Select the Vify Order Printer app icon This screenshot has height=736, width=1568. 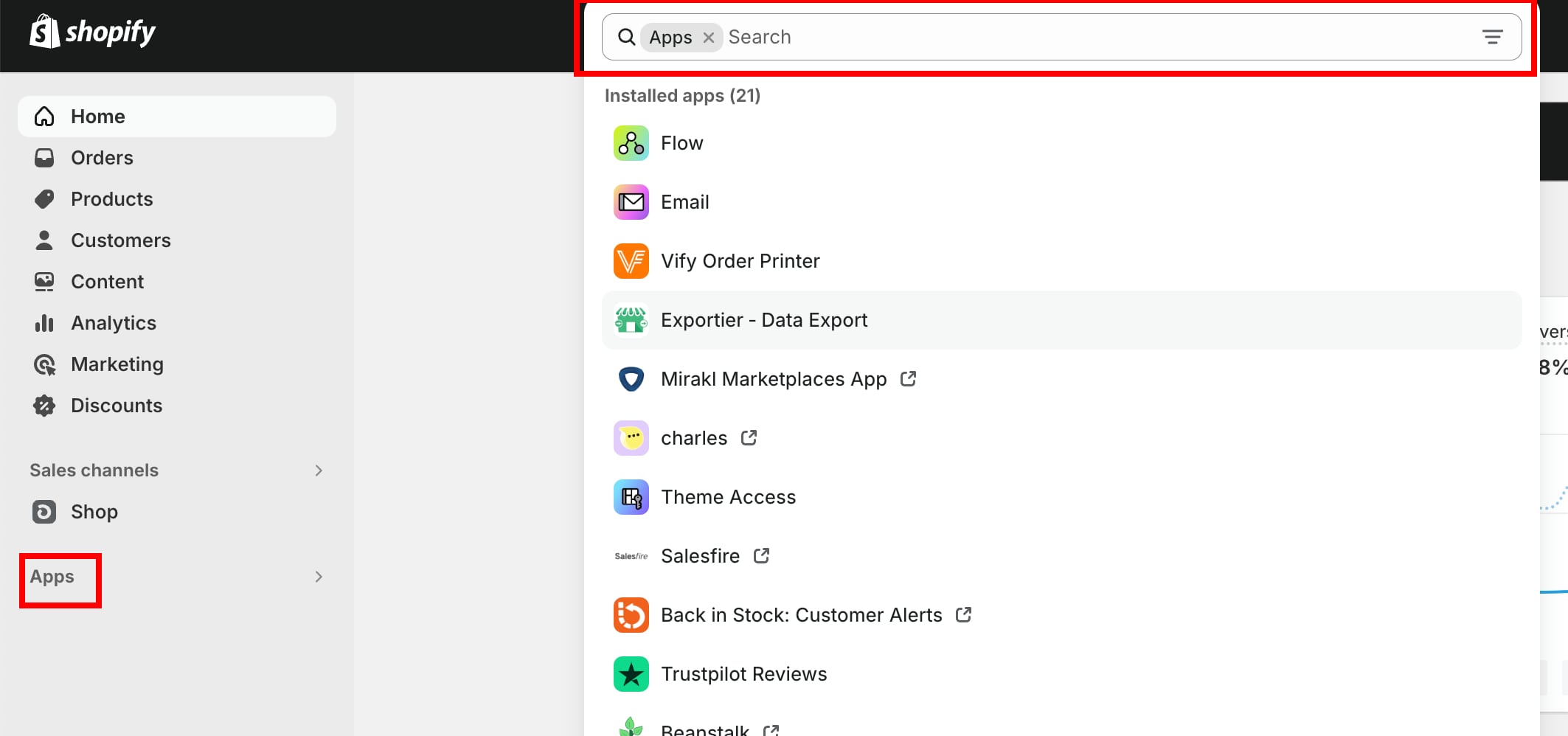631,260
